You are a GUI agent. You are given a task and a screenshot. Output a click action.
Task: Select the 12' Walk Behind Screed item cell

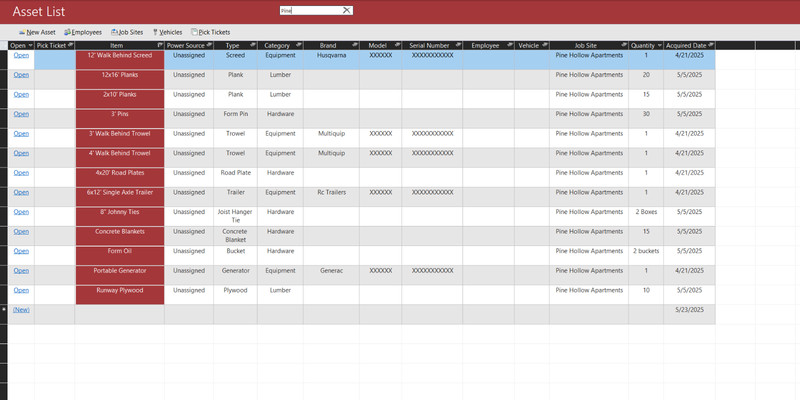[x=119, y=59]
